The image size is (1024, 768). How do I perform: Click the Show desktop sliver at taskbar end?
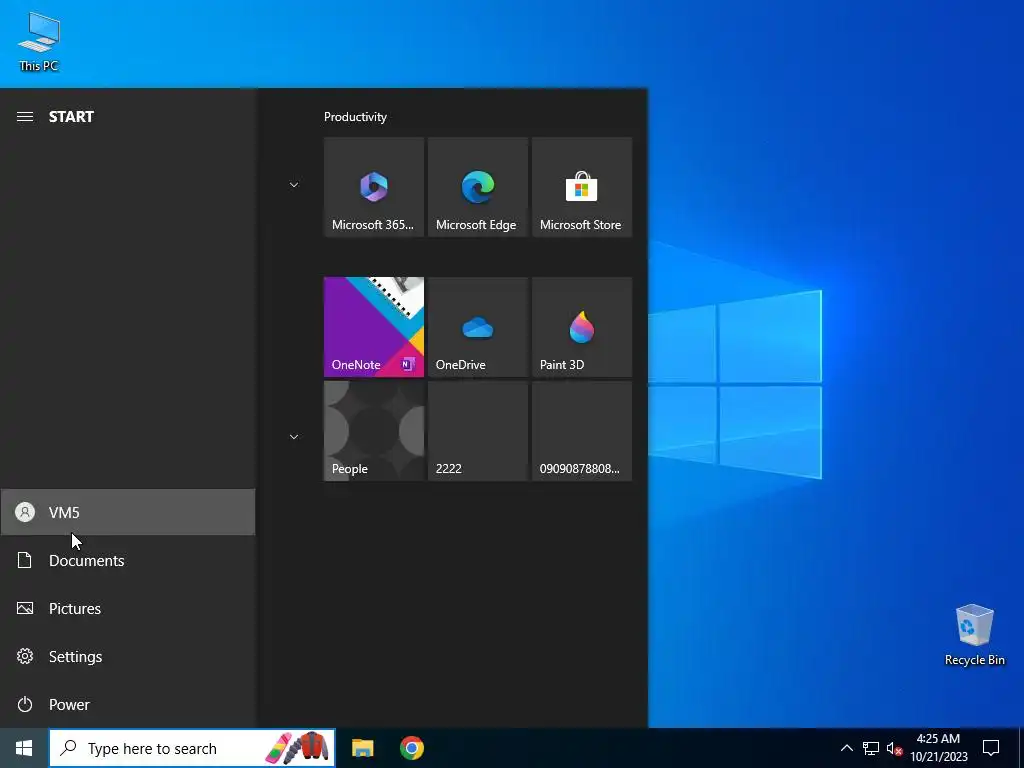(x=1021, y=748)
